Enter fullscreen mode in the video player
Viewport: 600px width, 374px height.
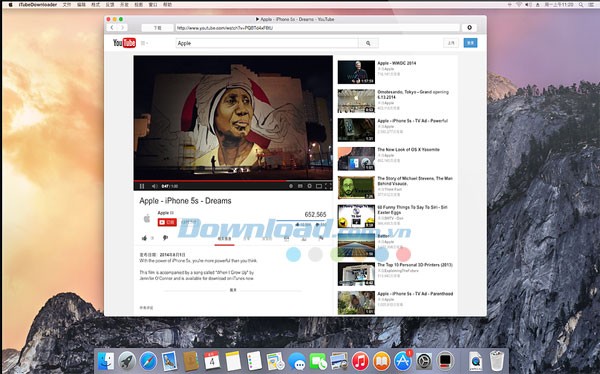click(x=328, y=186)
